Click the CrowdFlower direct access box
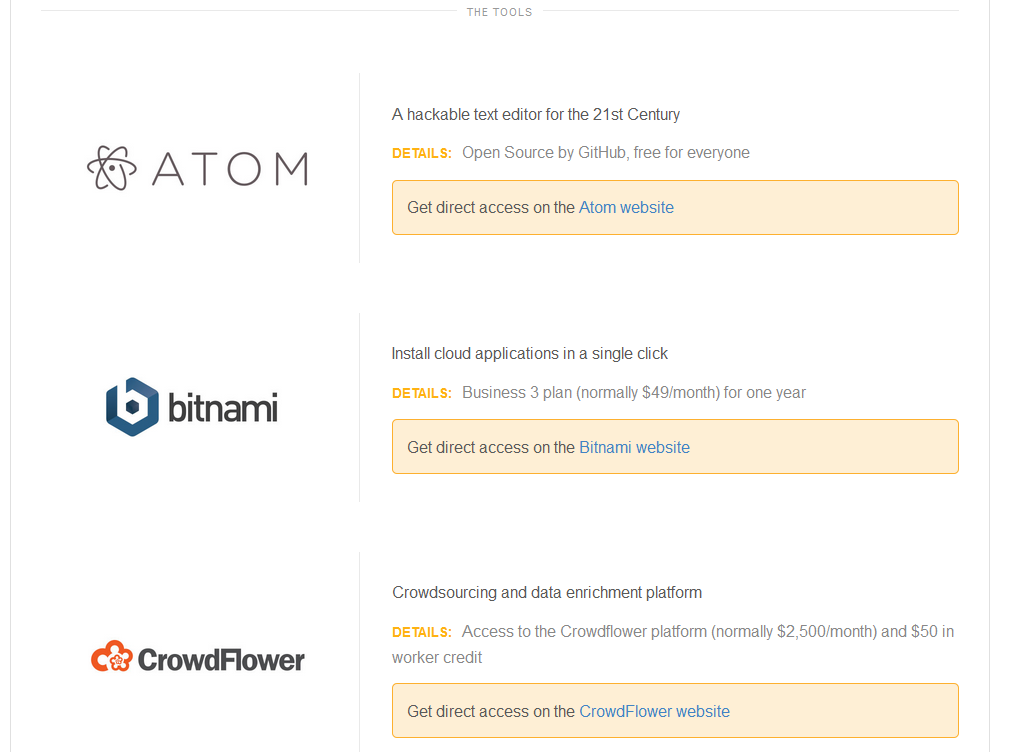The width and height of the screenshot is (1010, 752). (675, 711)
